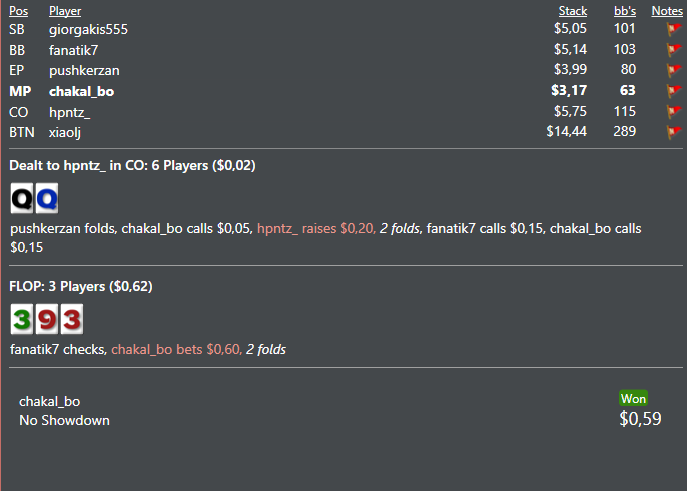
Task: Click the green 3 flop card
Action: [x=21, y=320]
